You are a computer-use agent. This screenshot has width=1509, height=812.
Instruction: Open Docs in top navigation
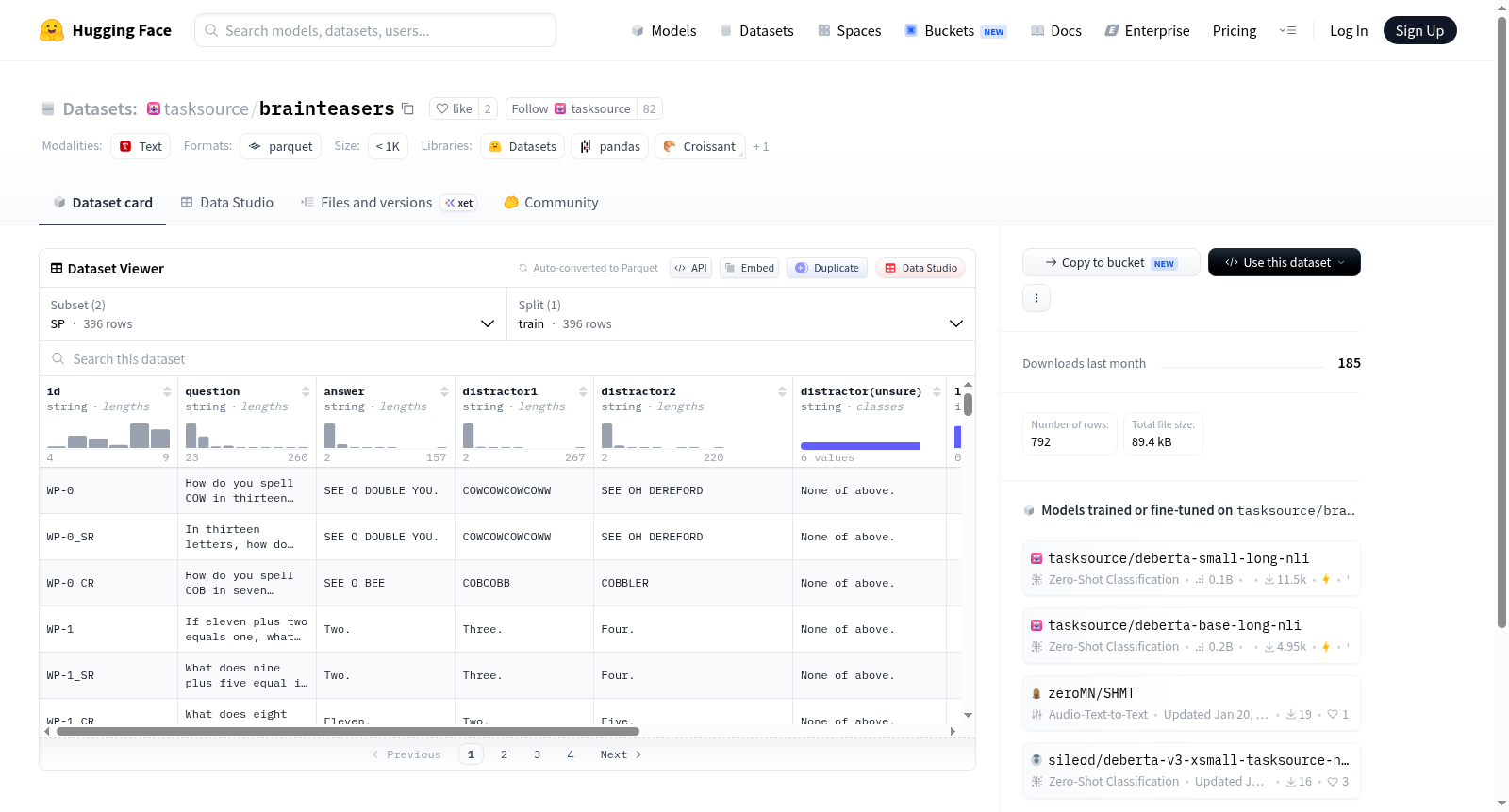pos(1056,30)
